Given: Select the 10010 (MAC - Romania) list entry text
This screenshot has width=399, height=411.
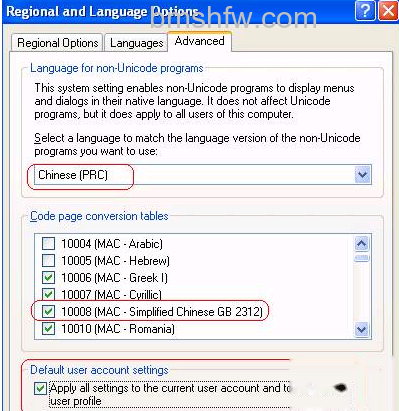Looking at the screenshot, I should point(118,329).
